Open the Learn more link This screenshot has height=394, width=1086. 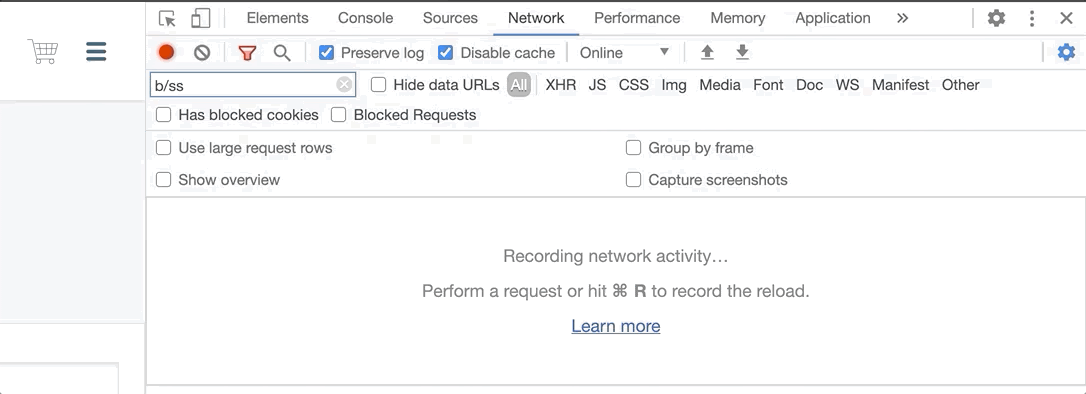pos(616,326)
